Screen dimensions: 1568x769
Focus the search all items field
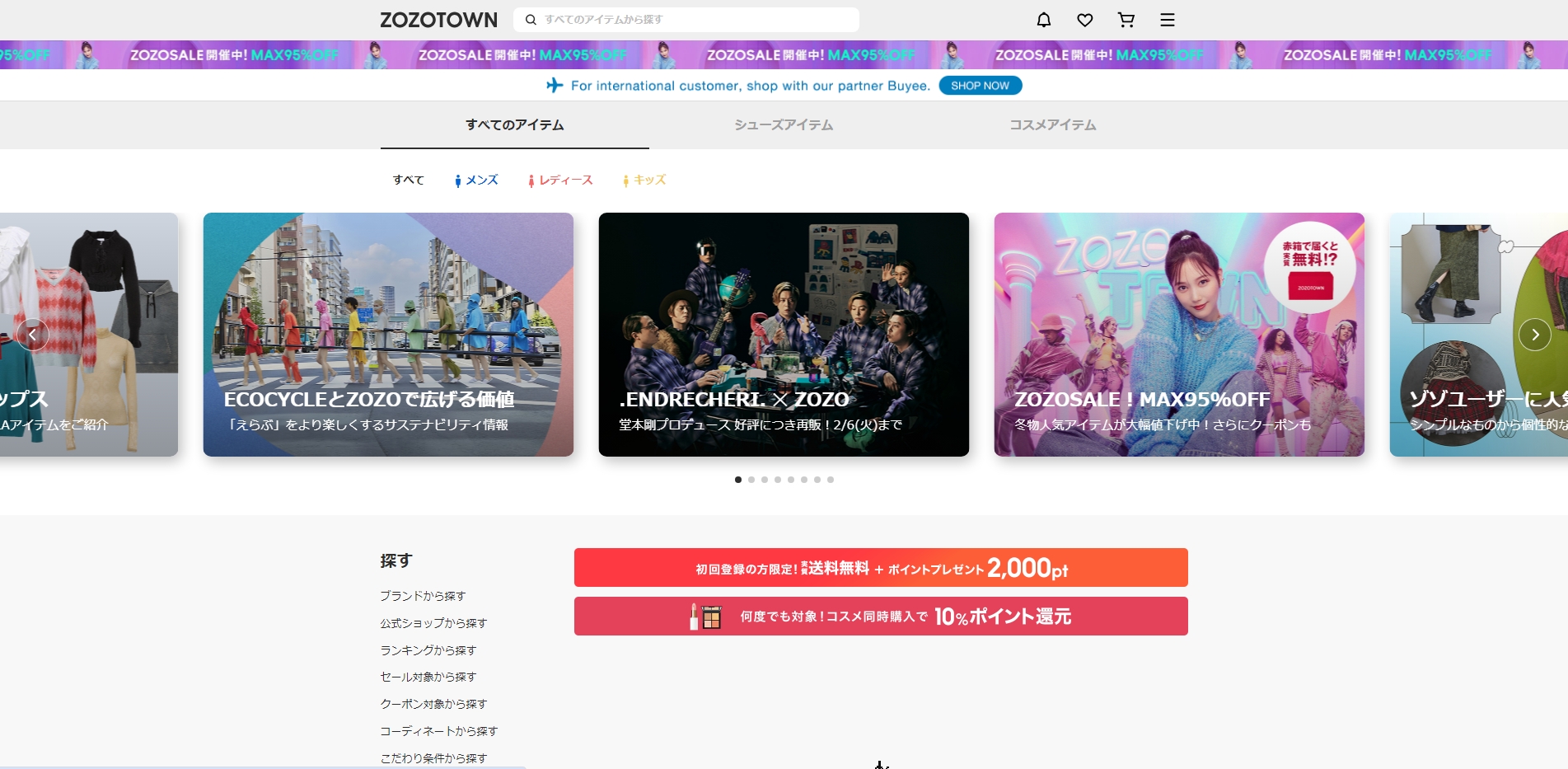686,20
